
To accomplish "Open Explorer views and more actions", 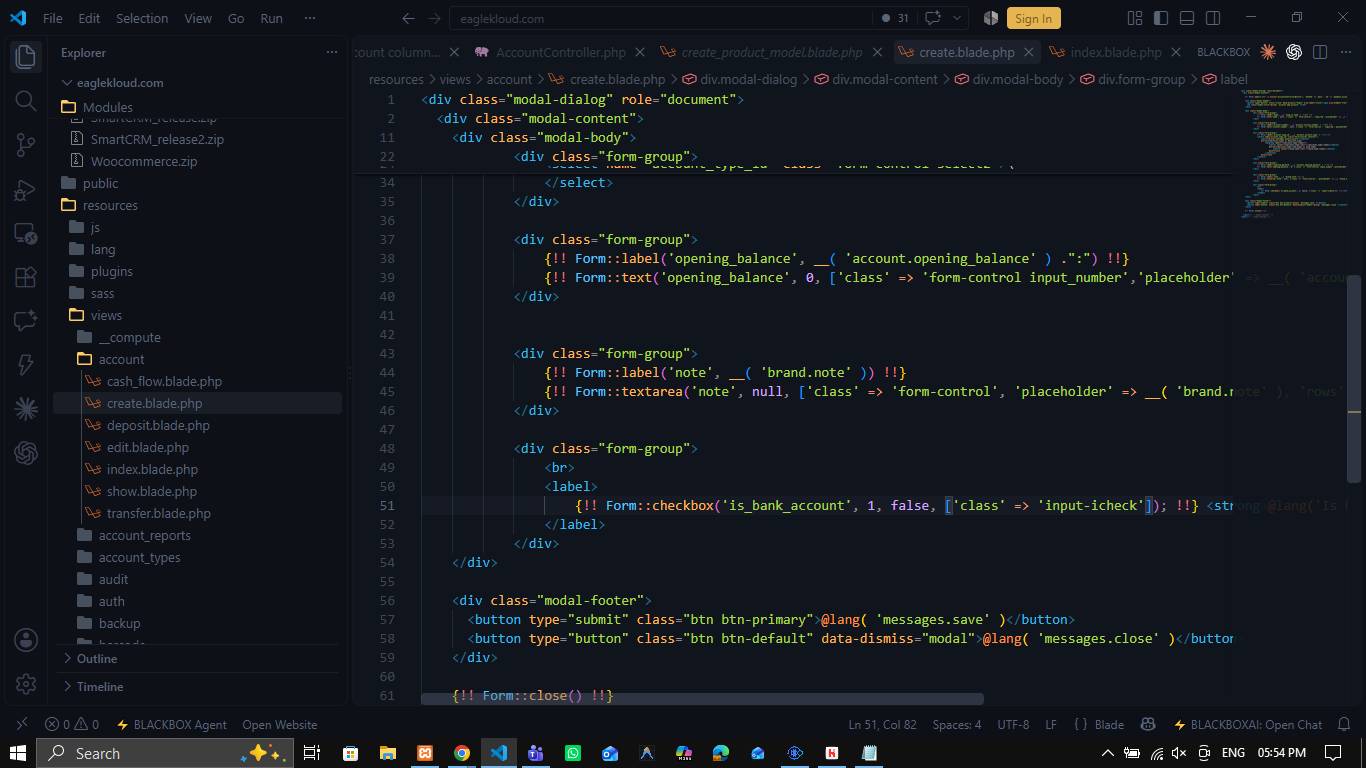I will 332,52.
